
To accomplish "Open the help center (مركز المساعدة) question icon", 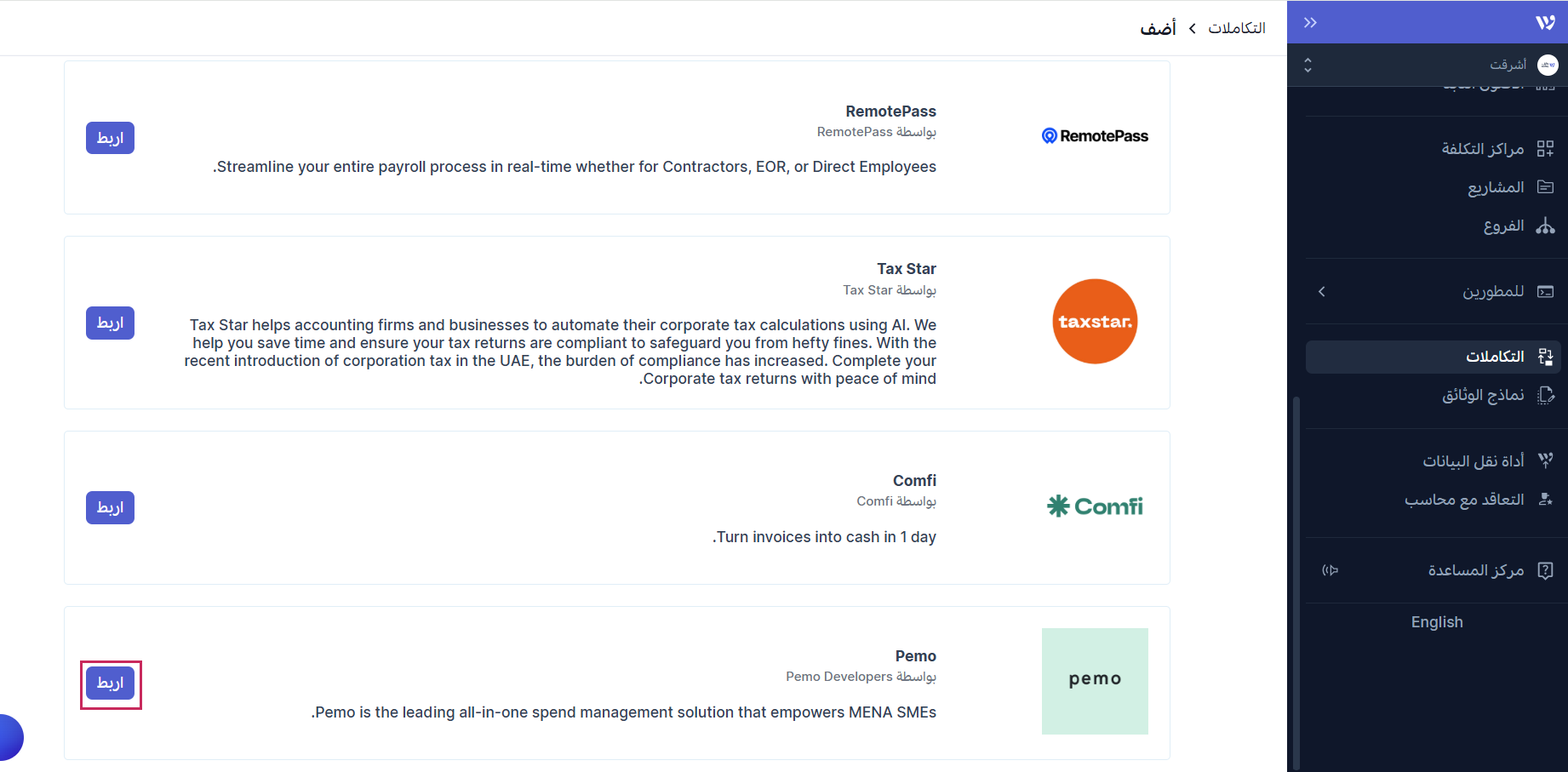I will 1545,570.
